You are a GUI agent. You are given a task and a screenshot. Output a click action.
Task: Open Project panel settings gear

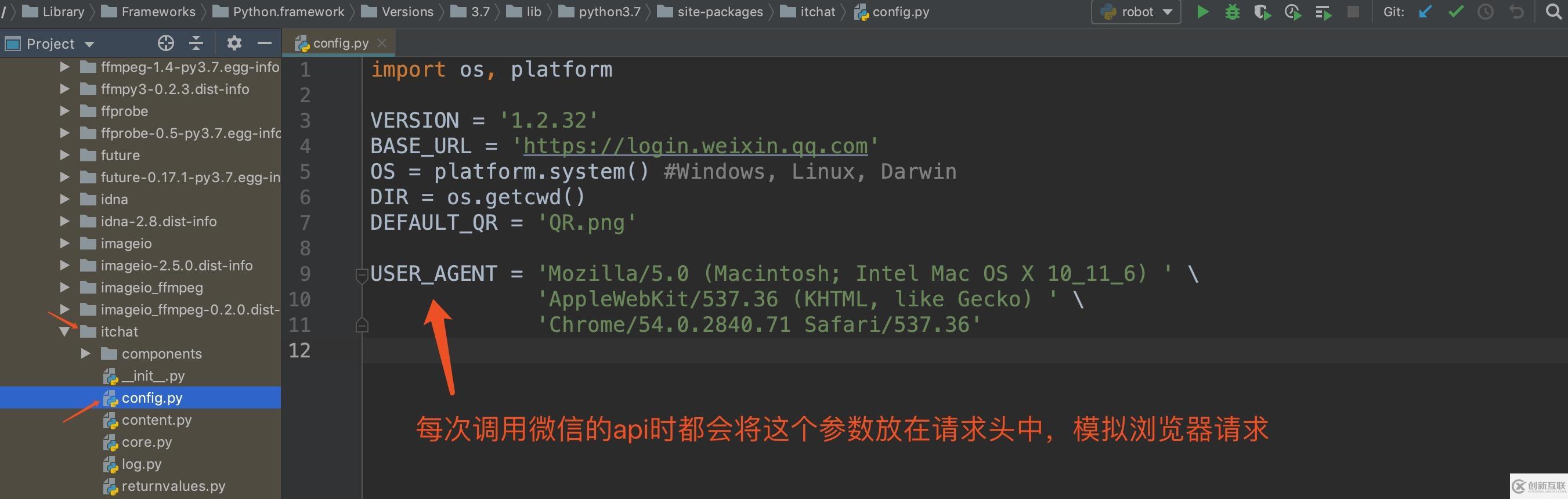click(x=234, y=43)
